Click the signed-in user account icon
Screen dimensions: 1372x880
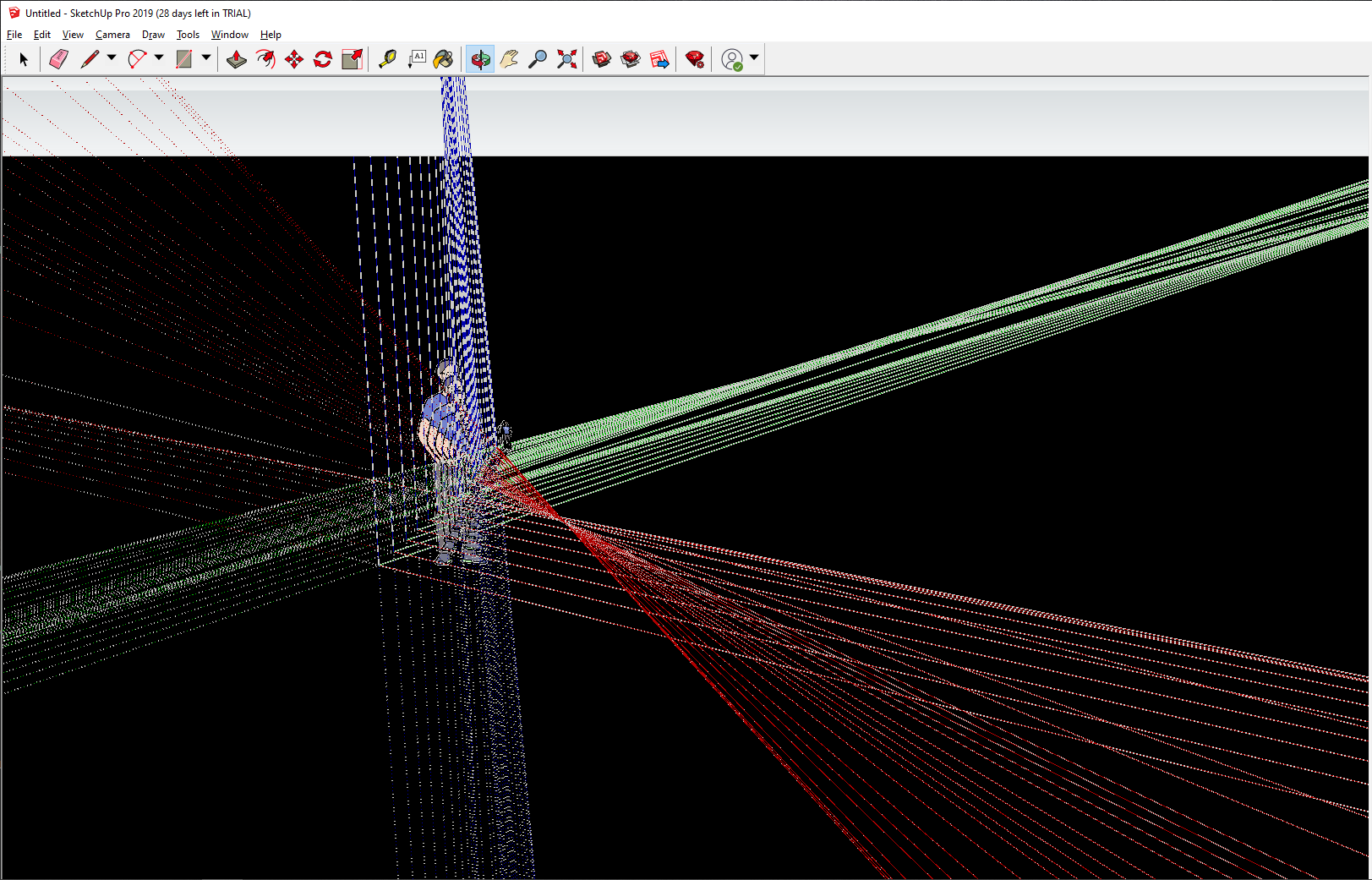tap(732, 59)
